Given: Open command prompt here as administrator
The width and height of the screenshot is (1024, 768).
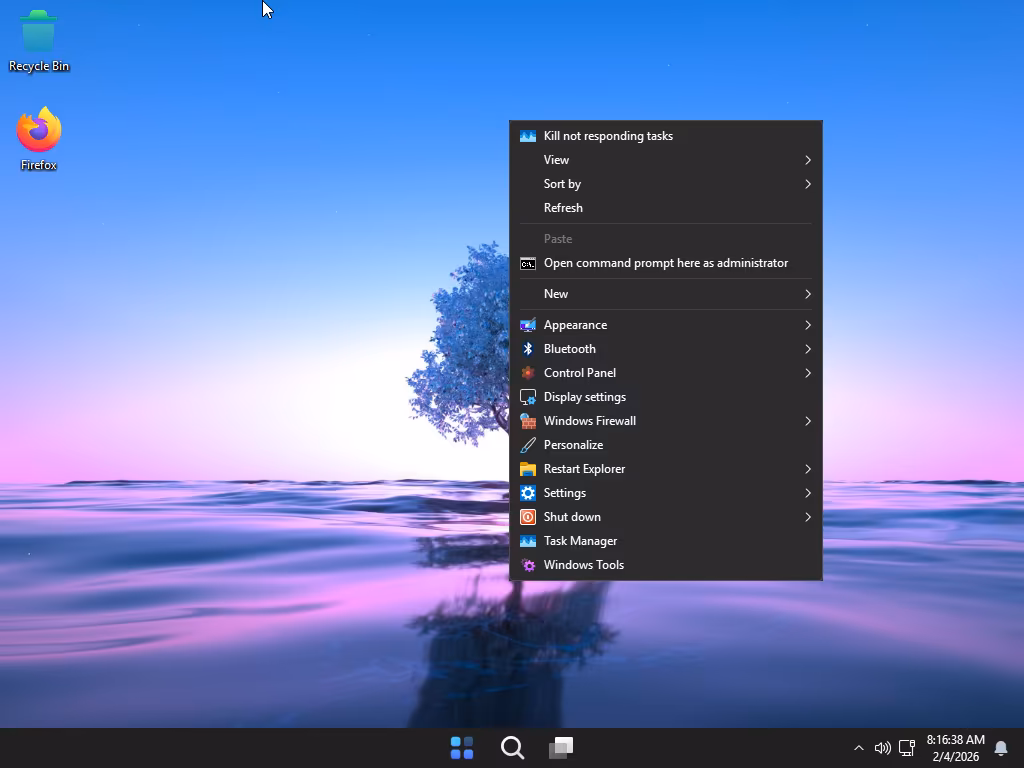Looking at the screenshot, I should click(665, 263).
